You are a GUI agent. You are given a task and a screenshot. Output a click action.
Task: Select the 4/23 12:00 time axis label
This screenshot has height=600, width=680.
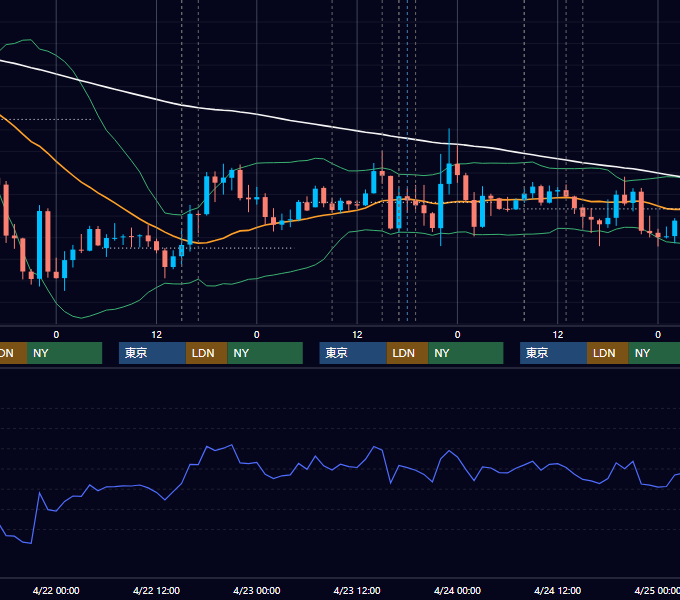click(x=357, y=590)
